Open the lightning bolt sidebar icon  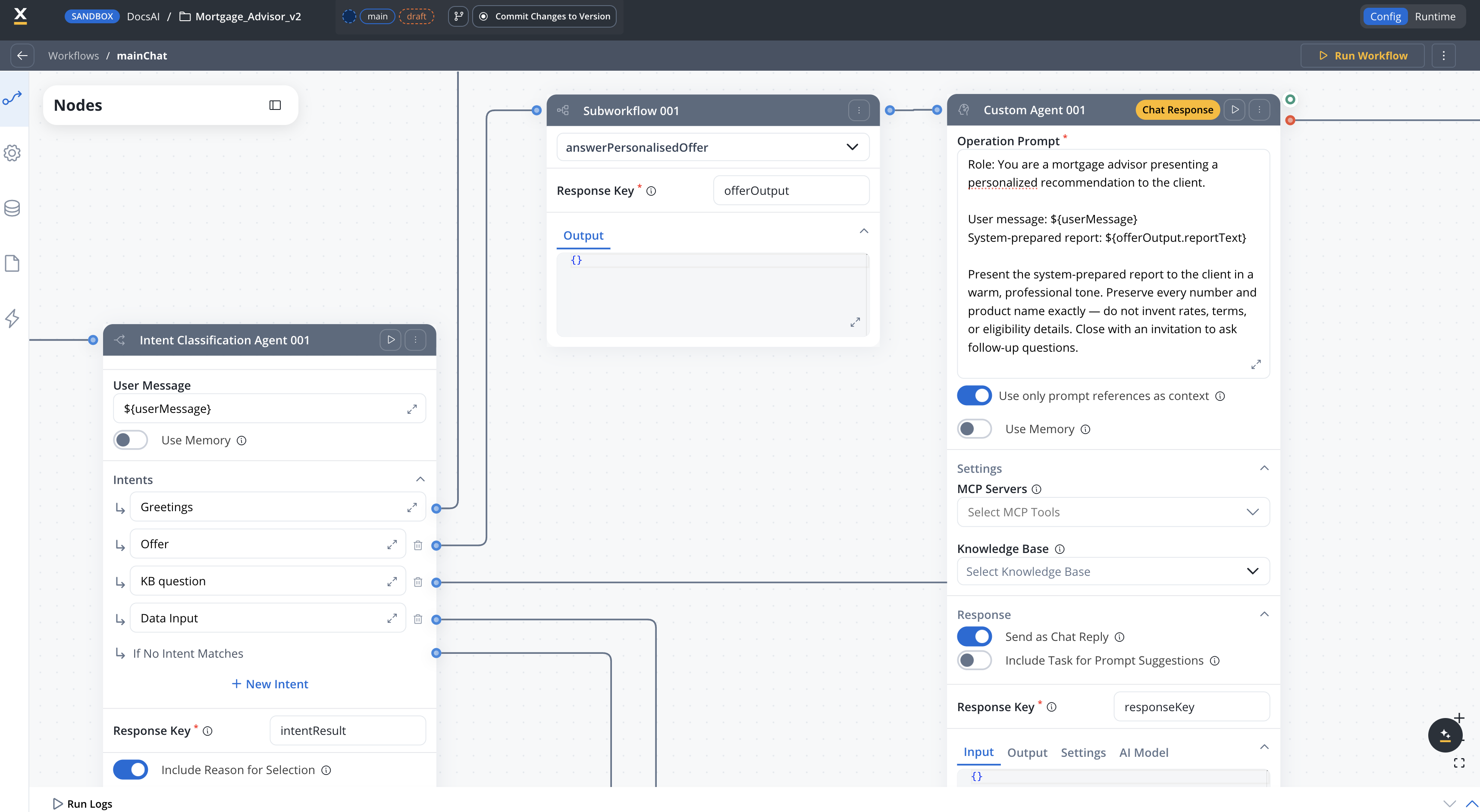click(x=12, y=318)
